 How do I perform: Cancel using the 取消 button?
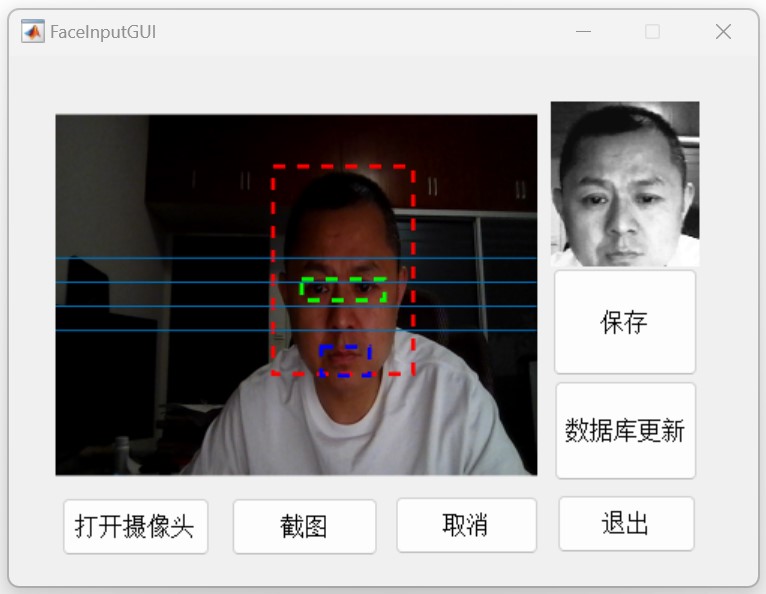click(x=467, y=525)
